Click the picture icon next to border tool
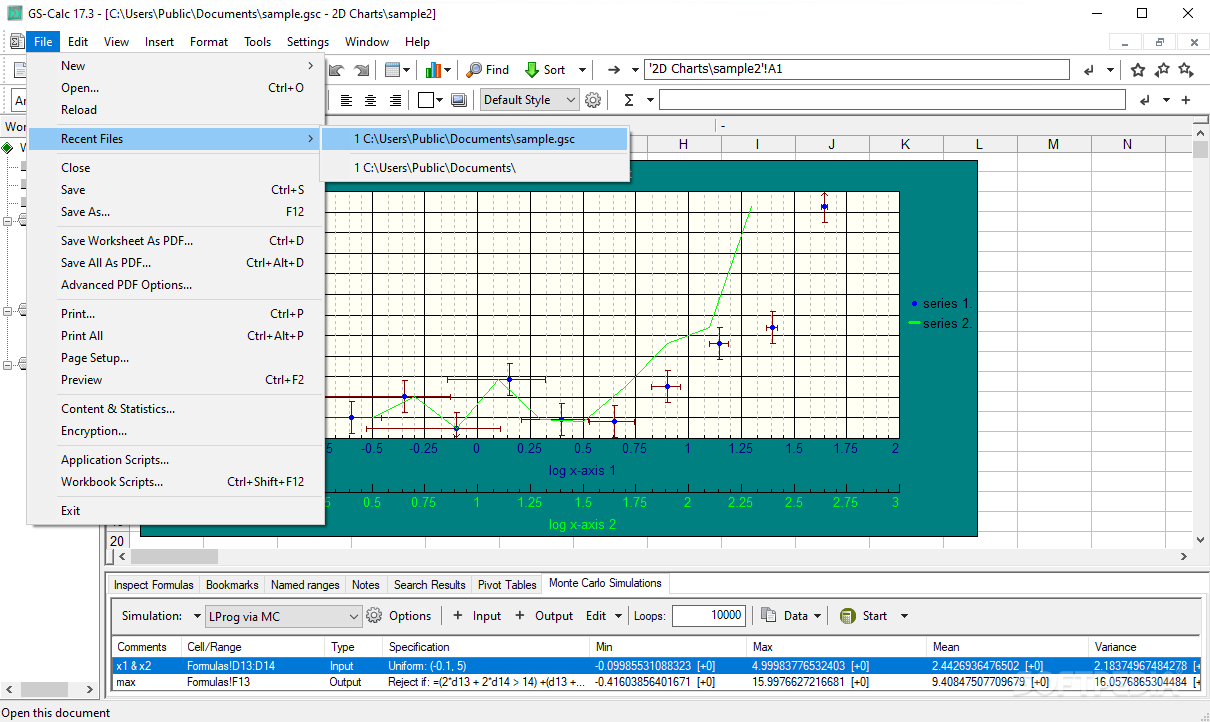1210x722 pixels. [459, 100]
